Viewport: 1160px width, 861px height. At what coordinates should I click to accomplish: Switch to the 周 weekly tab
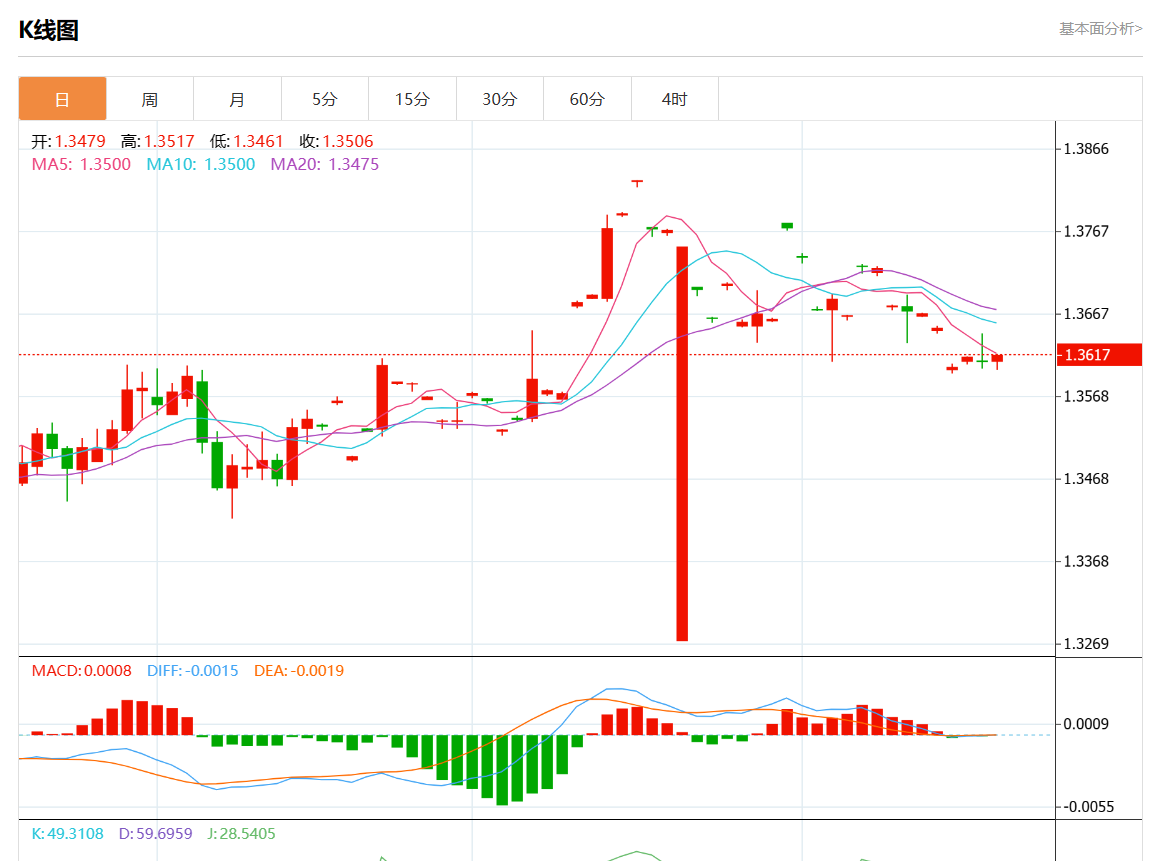(x=149, y=98)
